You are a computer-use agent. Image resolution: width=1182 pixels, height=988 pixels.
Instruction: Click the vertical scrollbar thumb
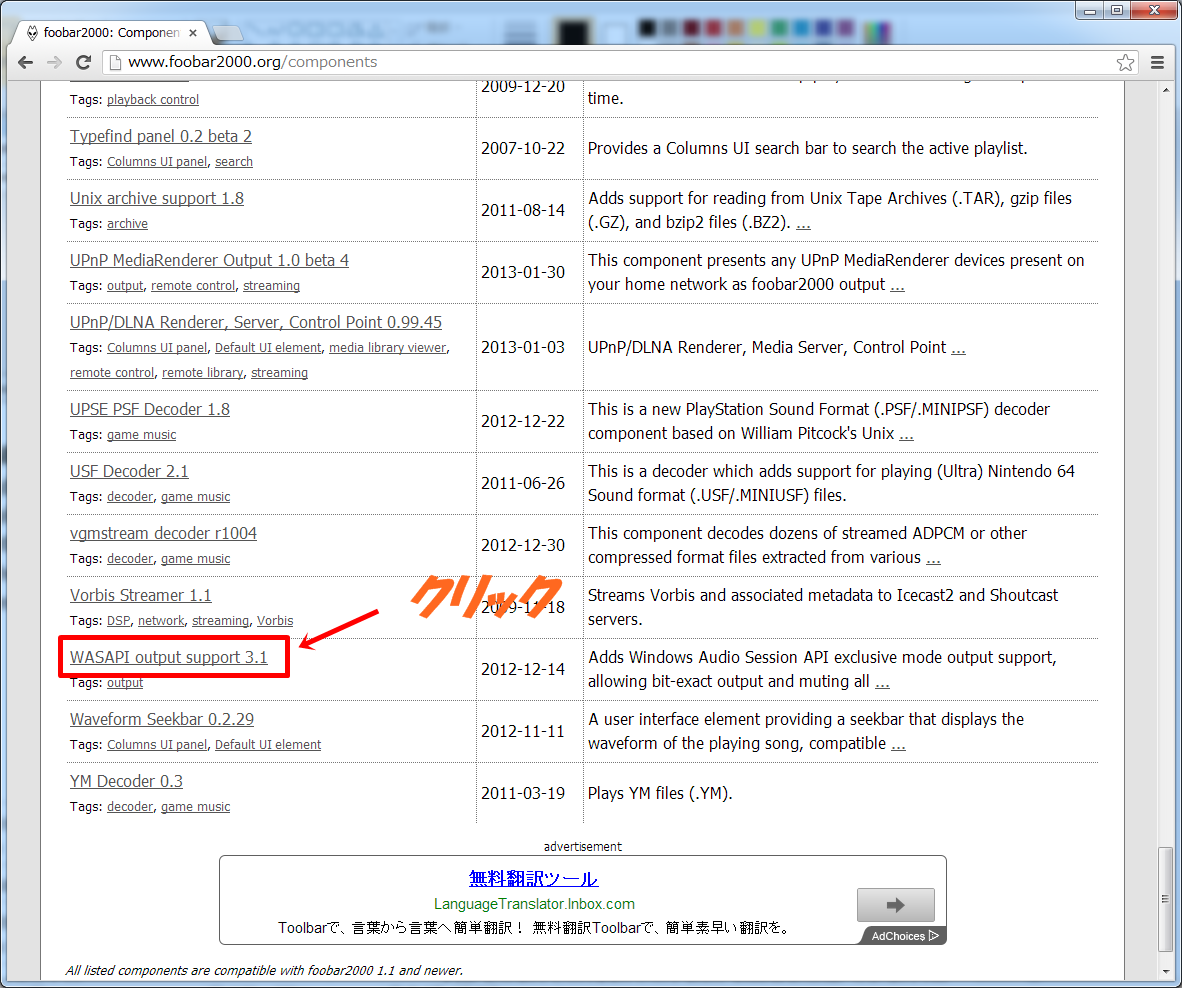1165,898
